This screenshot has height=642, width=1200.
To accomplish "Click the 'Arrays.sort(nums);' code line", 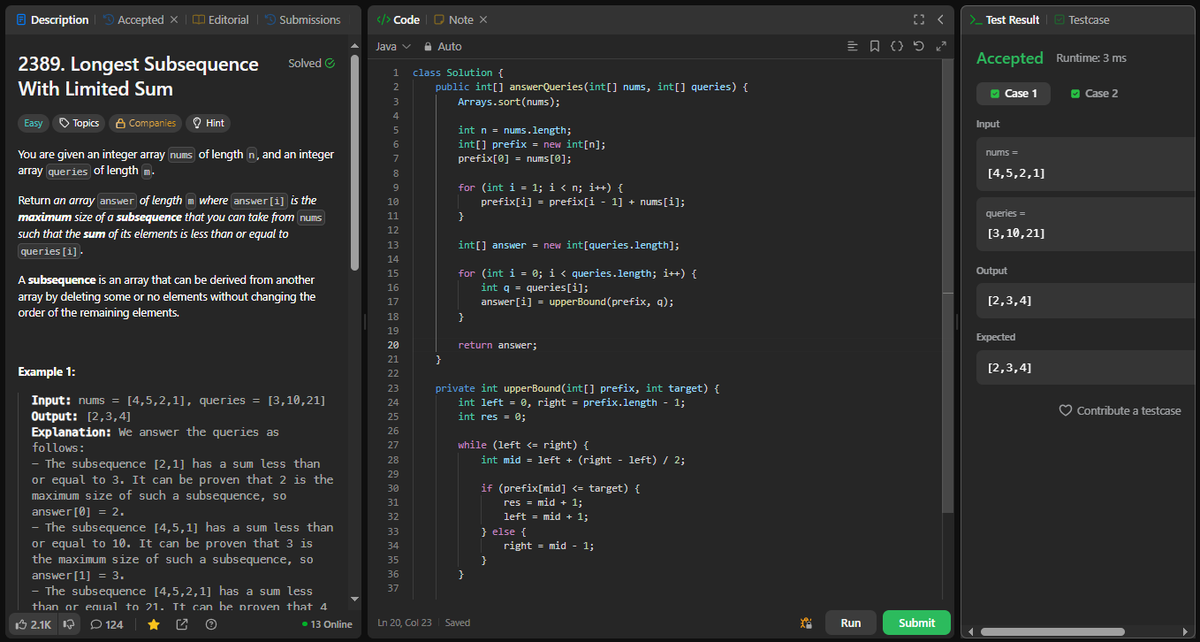I will click(509, 102).
